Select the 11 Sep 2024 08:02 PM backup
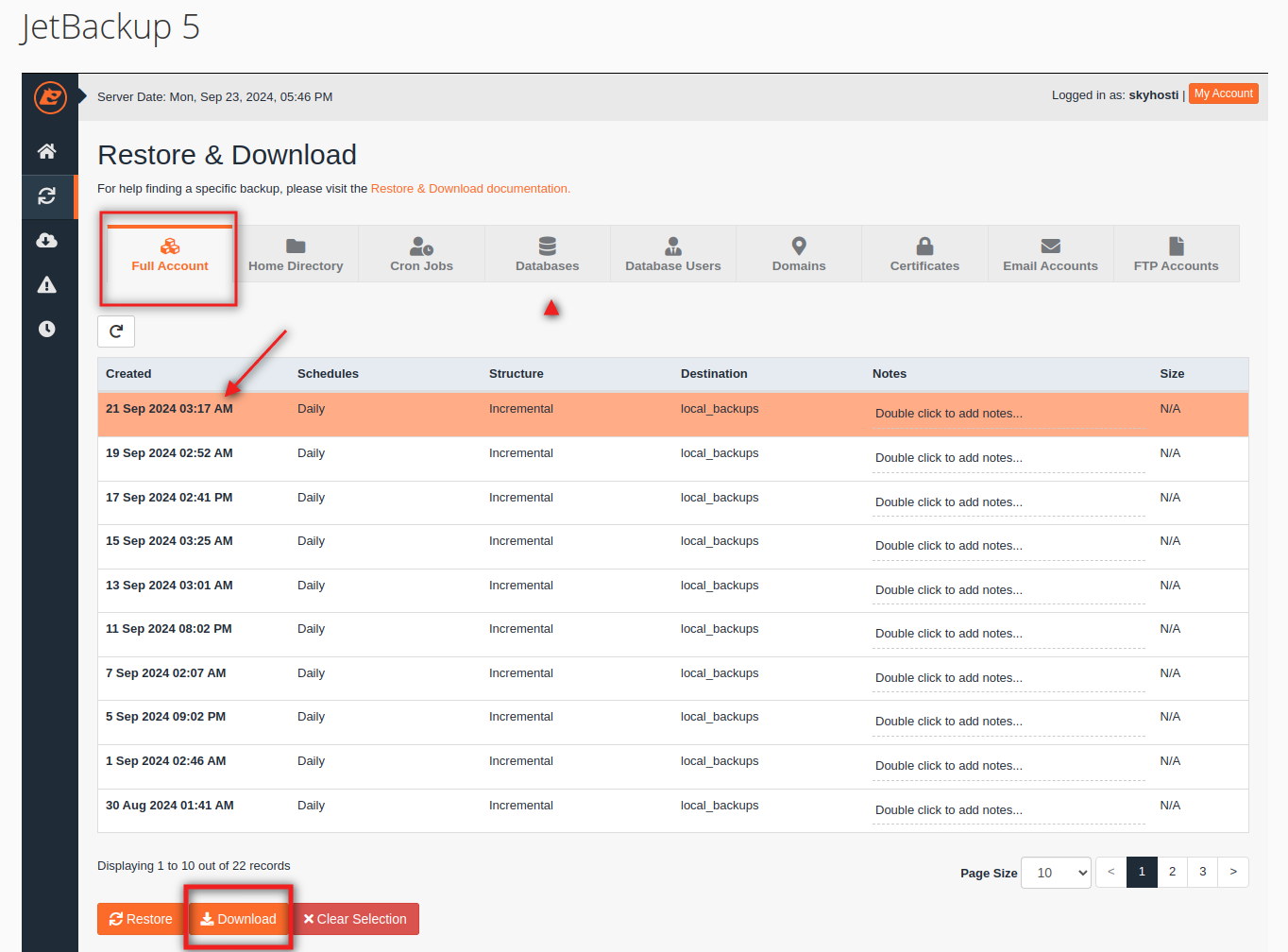Screen dimensions: 1288x952 click(672, 635)
